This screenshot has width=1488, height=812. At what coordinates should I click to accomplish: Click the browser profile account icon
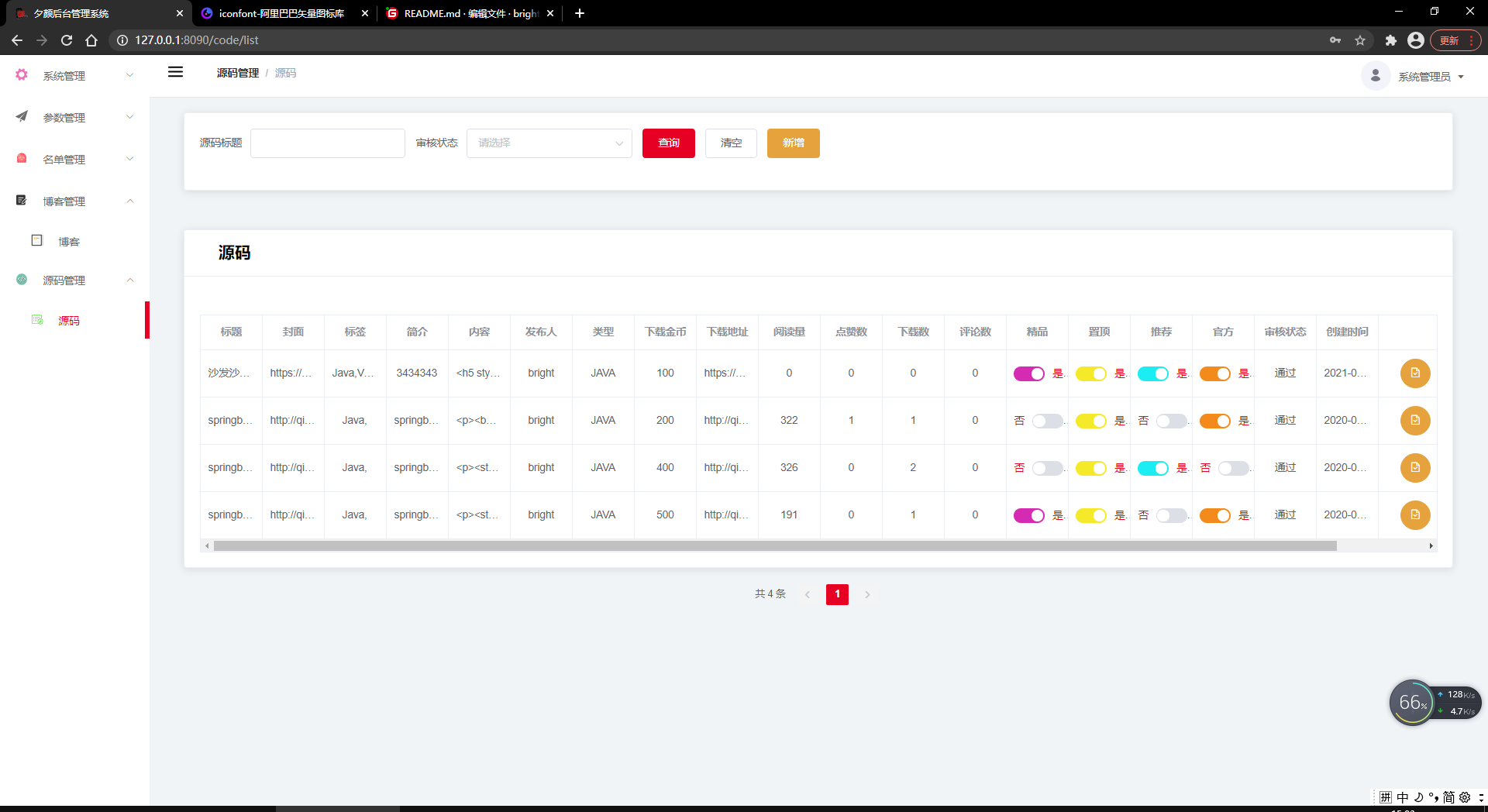pyautogui.click(x=1415, y=40)
